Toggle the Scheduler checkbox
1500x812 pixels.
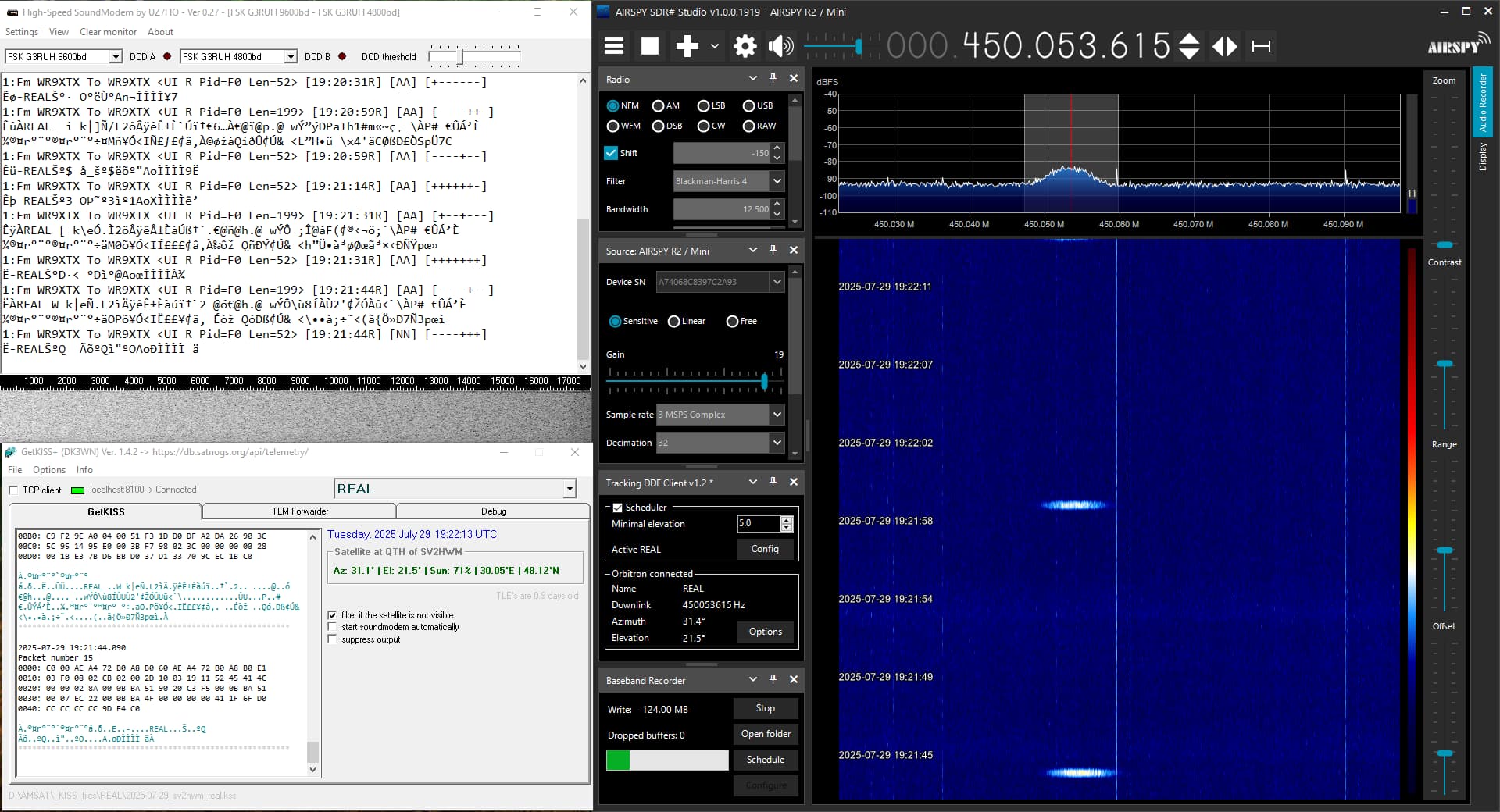click(x=617, y=507)
